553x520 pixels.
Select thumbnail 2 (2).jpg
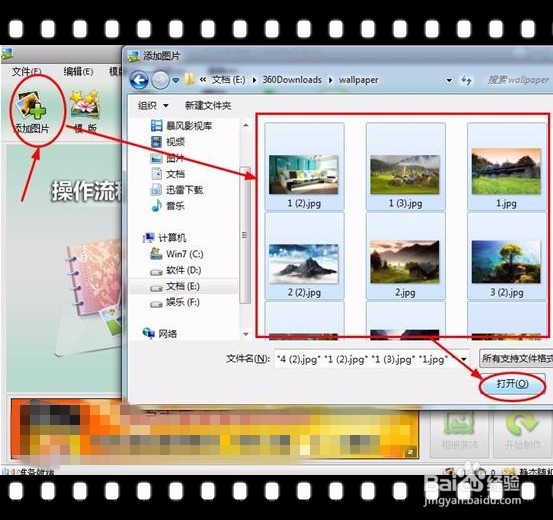tap(304, 256)
